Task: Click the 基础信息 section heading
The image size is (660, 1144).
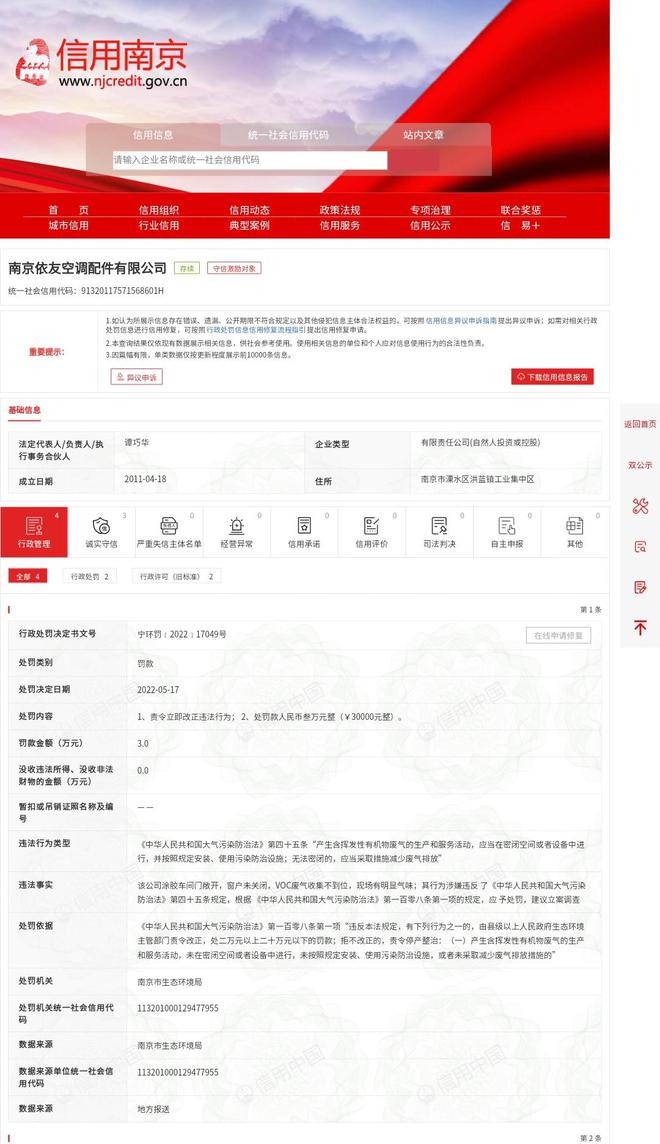Action: coord(24,410)
